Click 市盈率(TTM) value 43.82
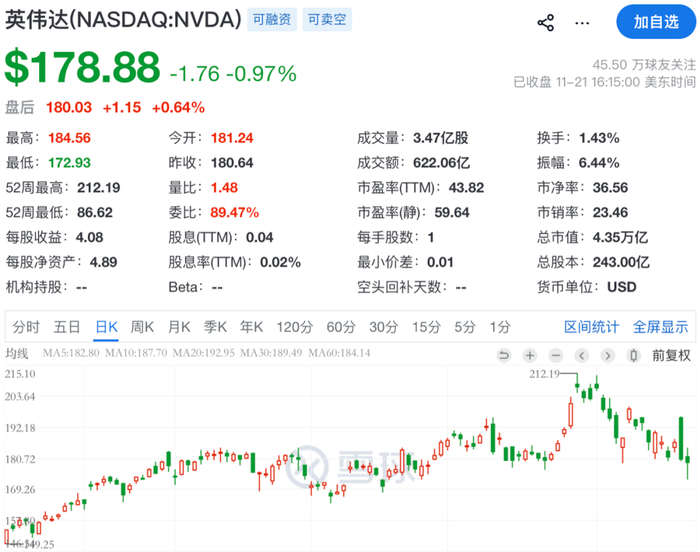 (x=467, y=188)
